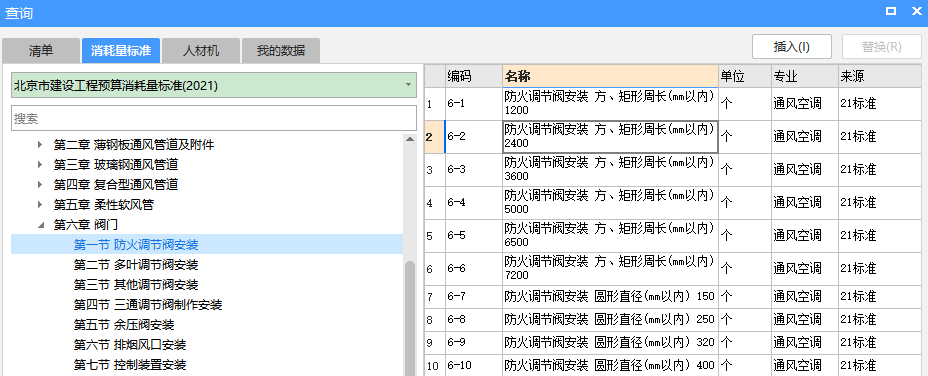Screen dimensions: 928x376
Task: Select the 消耗量标准 tab
Action: pos(121,50)
